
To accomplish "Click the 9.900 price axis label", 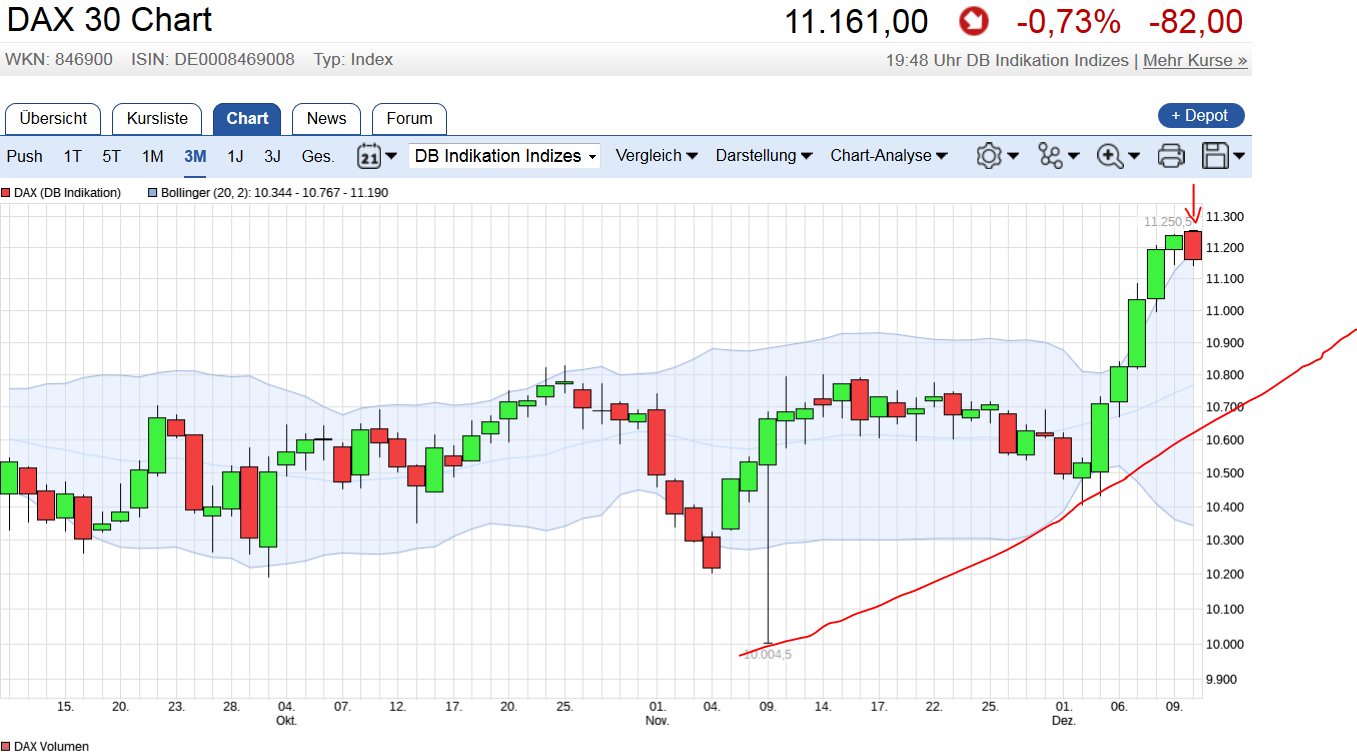I will coord(1223,680).
